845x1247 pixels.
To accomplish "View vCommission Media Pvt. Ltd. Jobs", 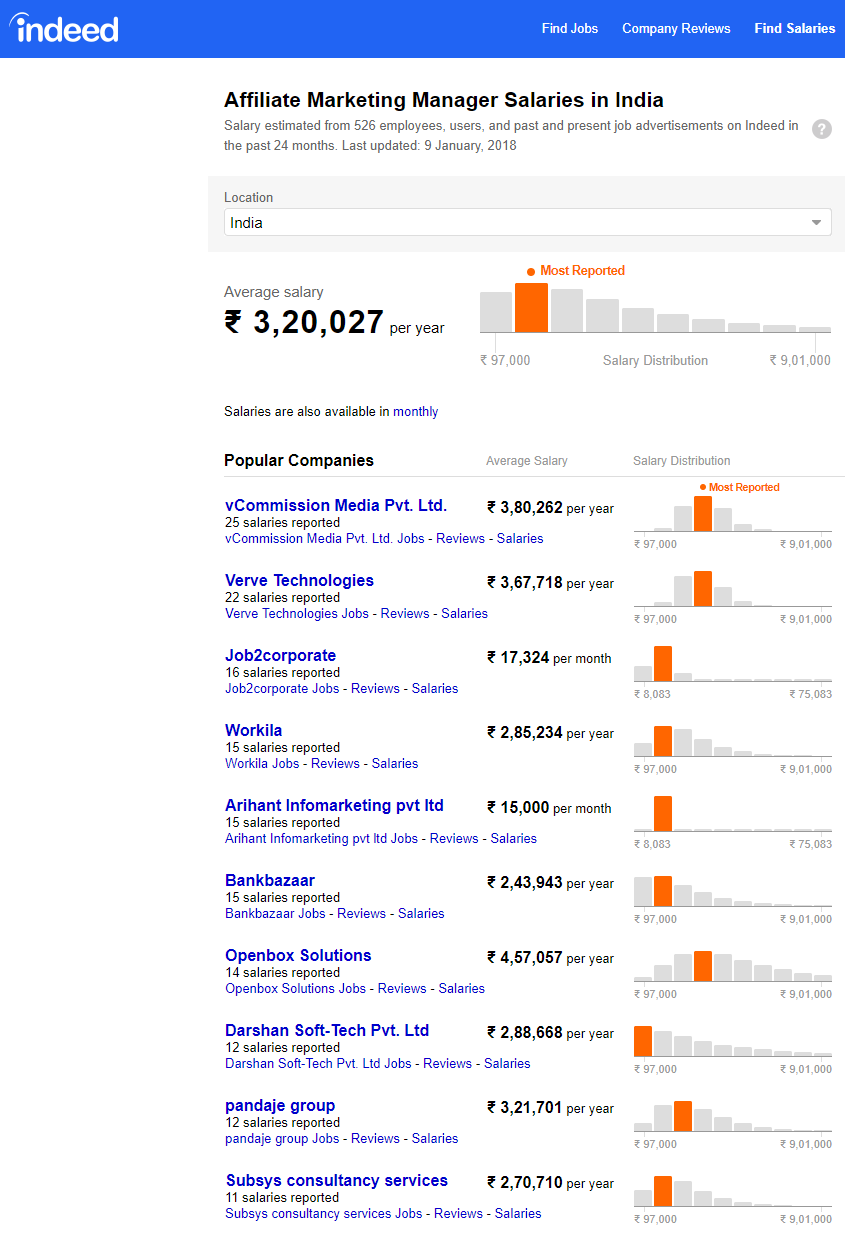I will coord(325,538).
